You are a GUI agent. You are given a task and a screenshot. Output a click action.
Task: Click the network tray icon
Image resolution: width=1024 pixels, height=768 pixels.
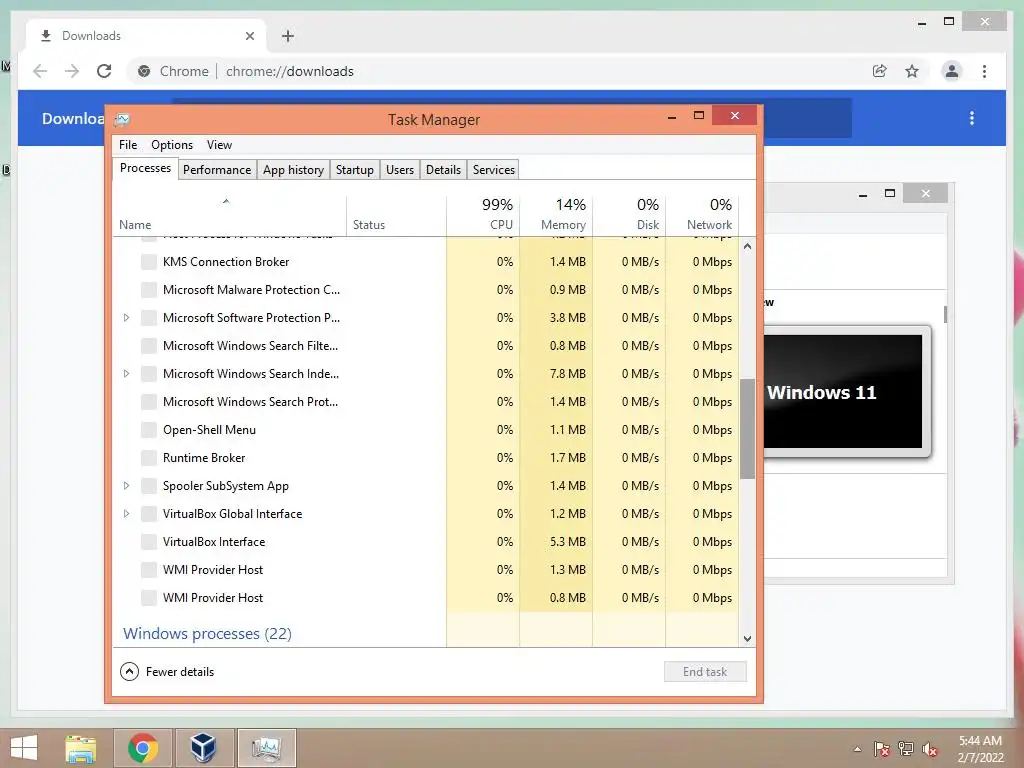click(906, 749)
